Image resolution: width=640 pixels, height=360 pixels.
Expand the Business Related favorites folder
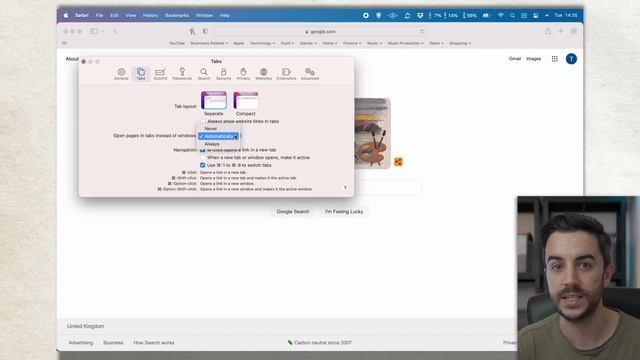pos(209,43)
